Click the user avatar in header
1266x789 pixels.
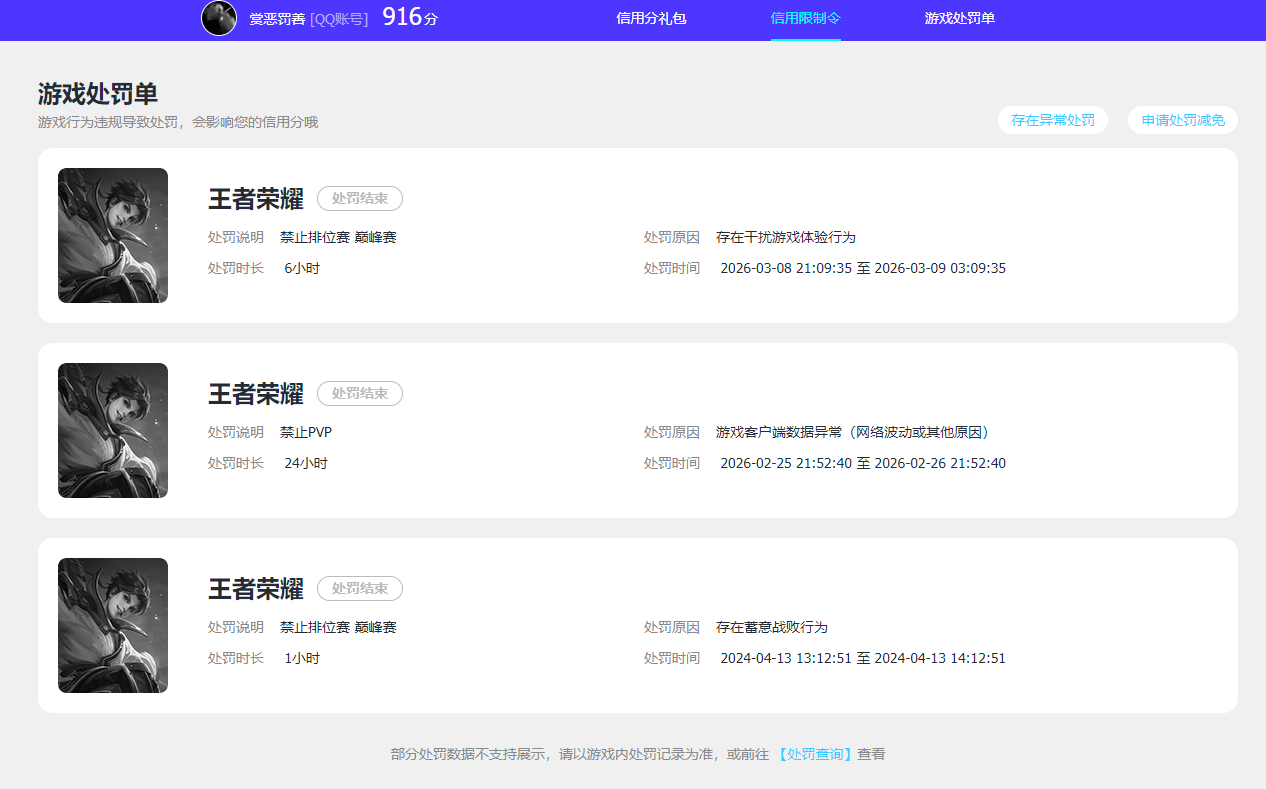219,18
